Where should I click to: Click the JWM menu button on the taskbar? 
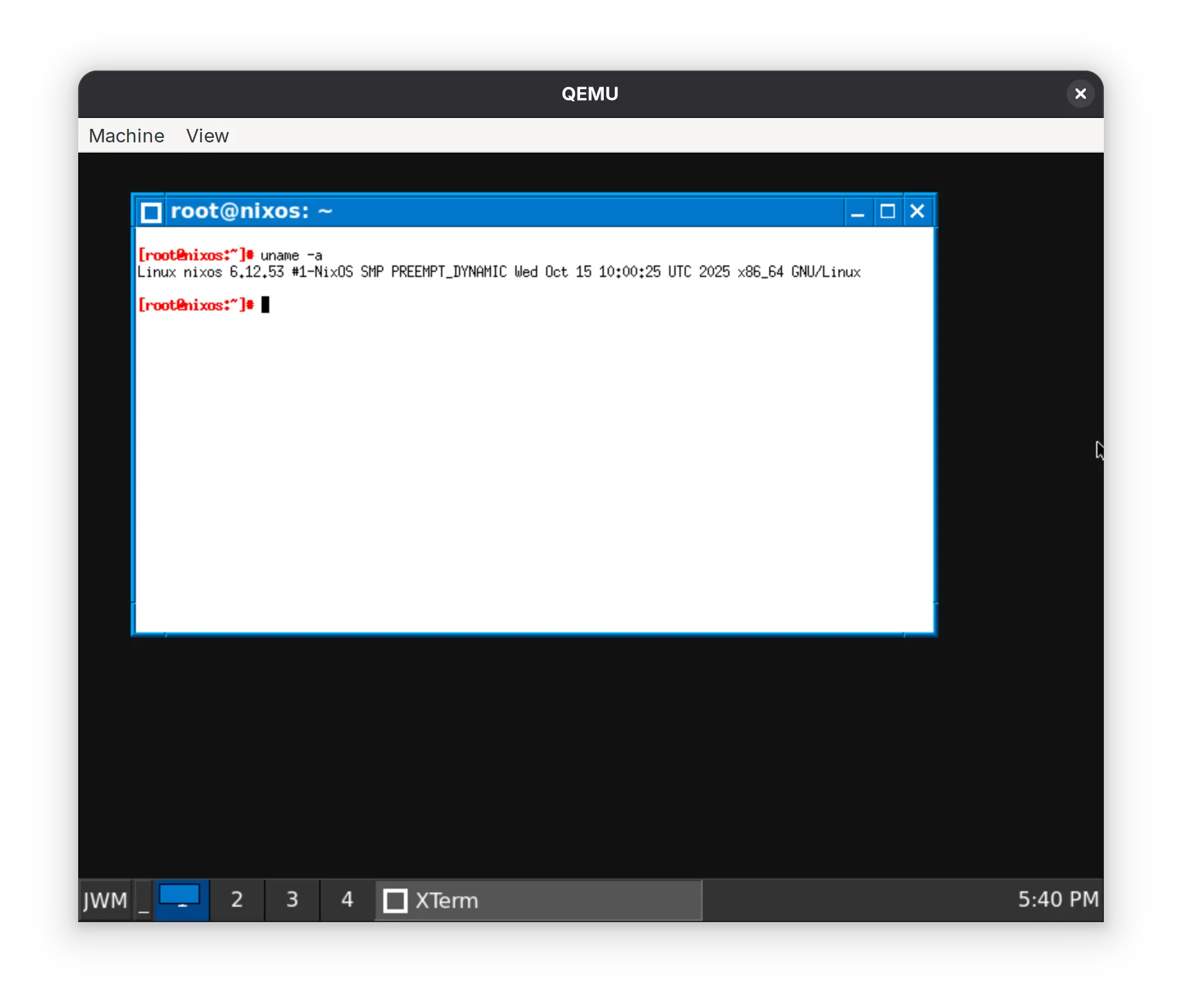(x=105, y=900)
